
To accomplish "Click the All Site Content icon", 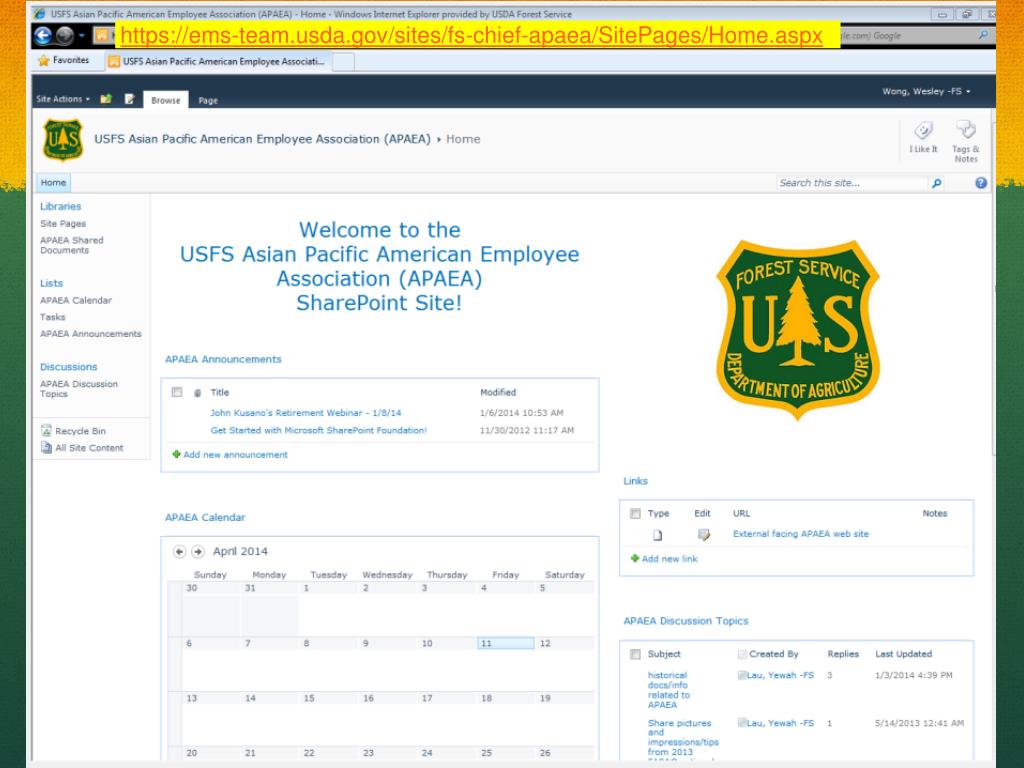I will [46, 447].
